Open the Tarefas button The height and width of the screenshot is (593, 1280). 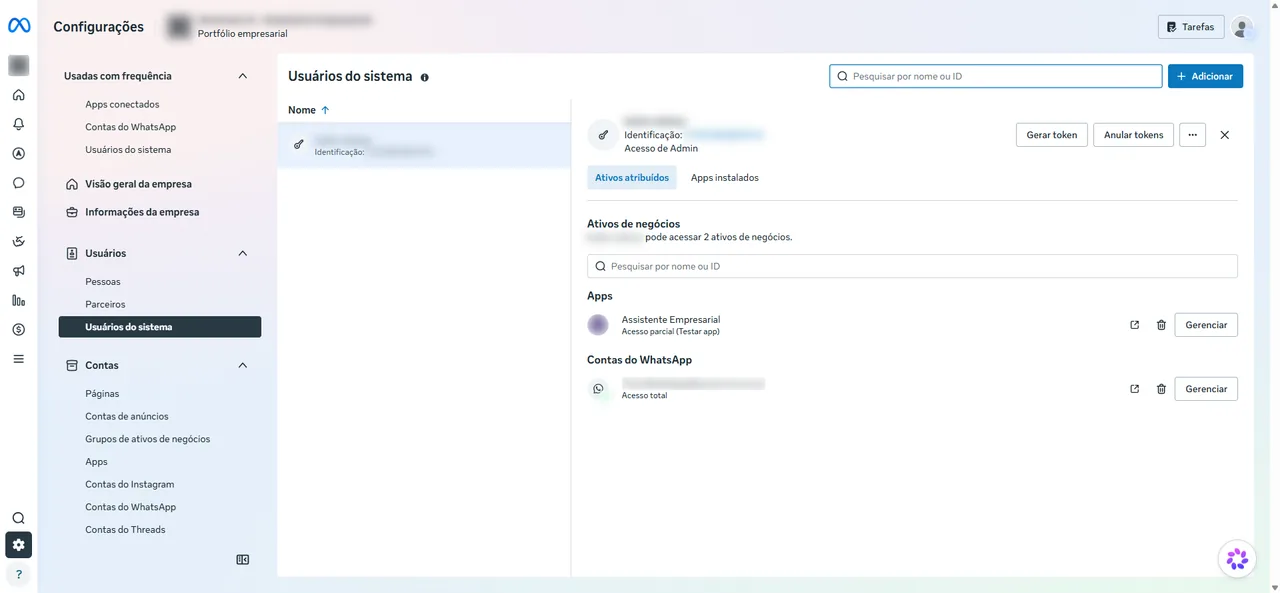click(x=1191, y=27)
